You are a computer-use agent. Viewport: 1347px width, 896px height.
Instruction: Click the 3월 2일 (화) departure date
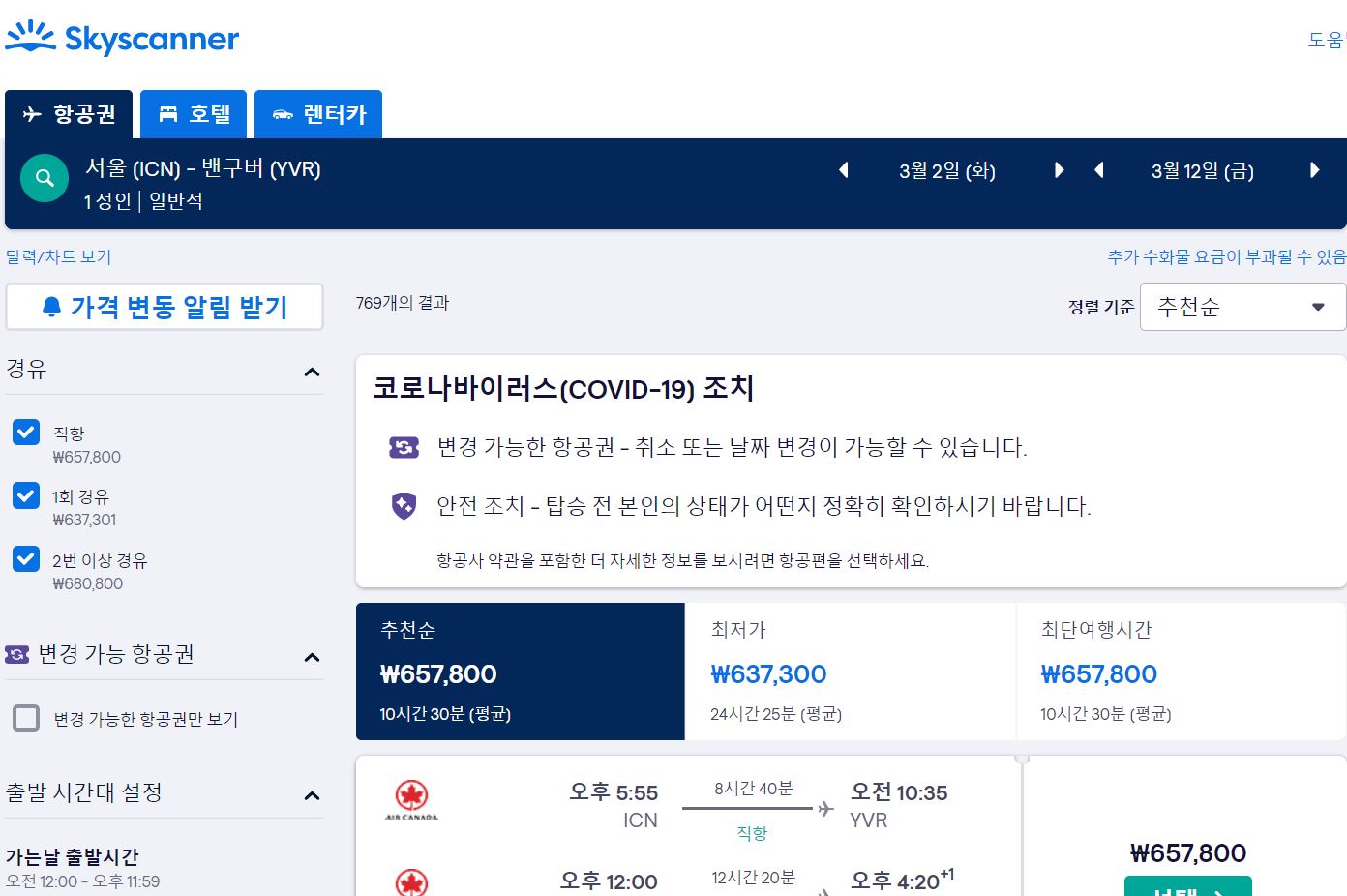pyautogui.click(x=947, y=171)
